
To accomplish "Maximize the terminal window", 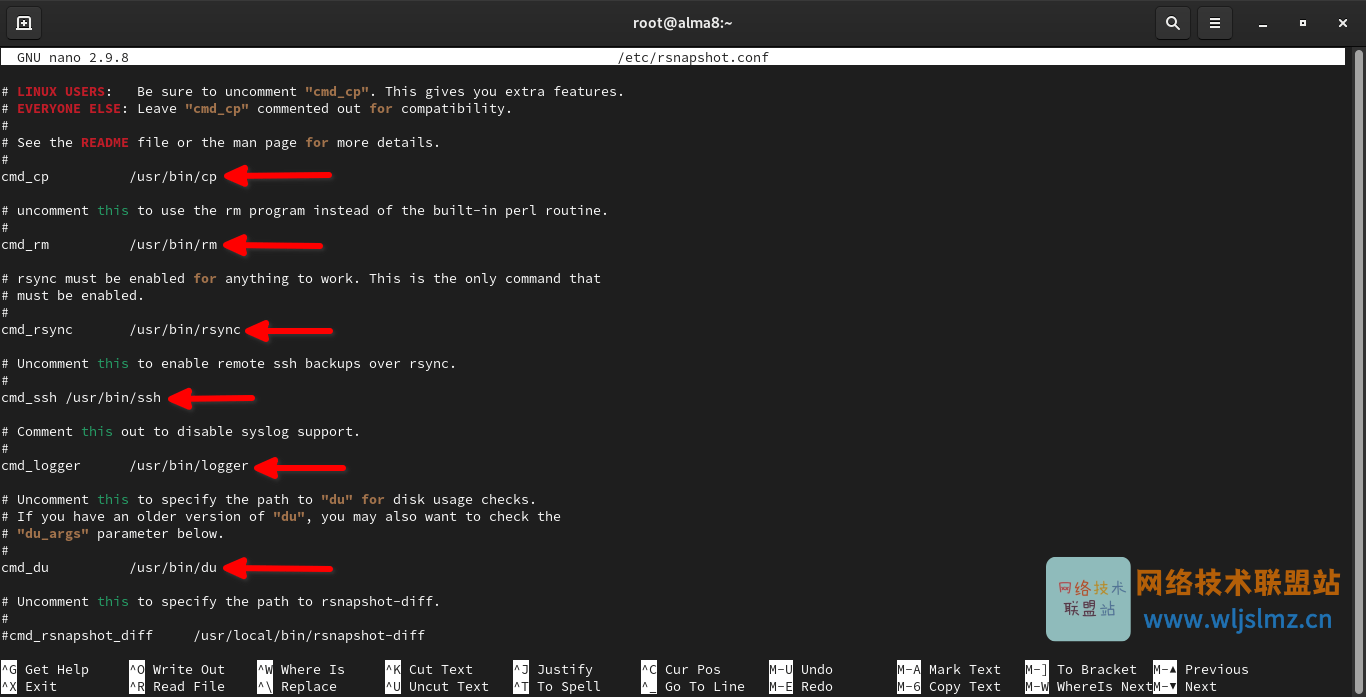I will pyautogui.click(x=1302, y=22).
